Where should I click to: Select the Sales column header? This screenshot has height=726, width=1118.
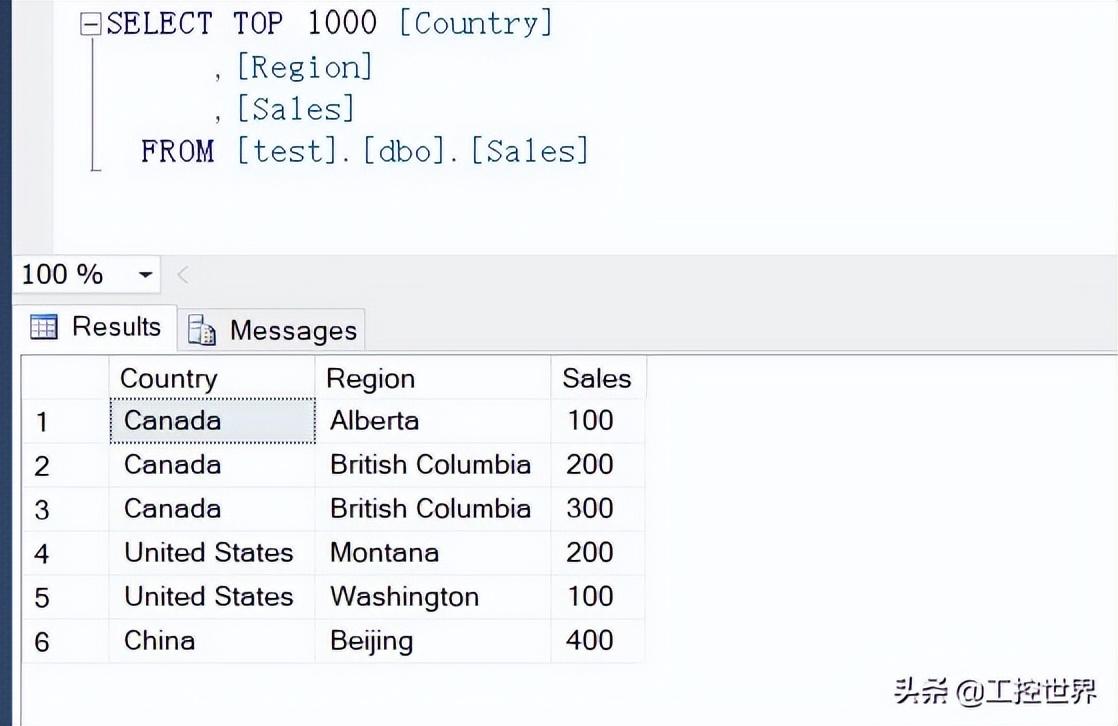596,379
